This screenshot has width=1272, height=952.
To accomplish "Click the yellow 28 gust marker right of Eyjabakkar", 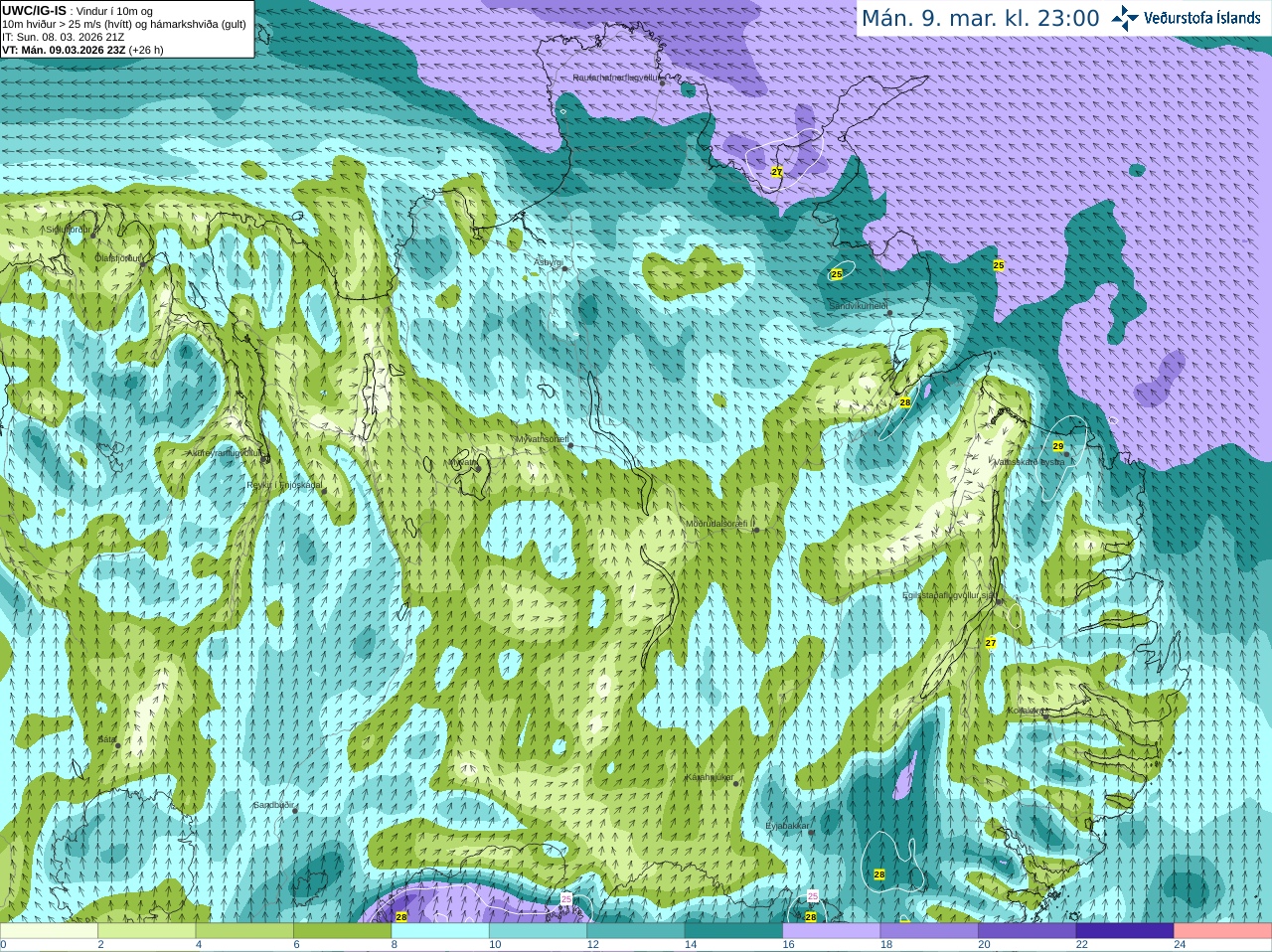I will click(x=879, y=873).
